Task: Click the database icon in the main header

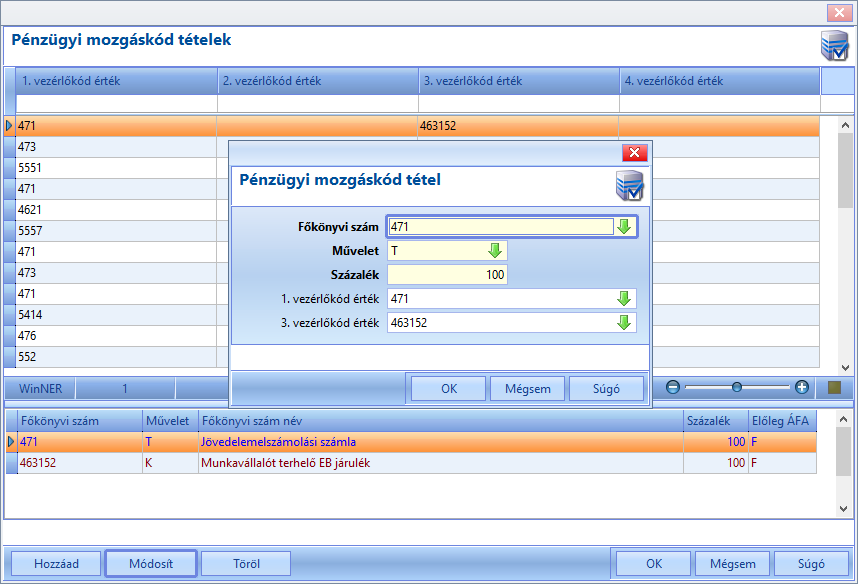Action: [x=835, y=45]
